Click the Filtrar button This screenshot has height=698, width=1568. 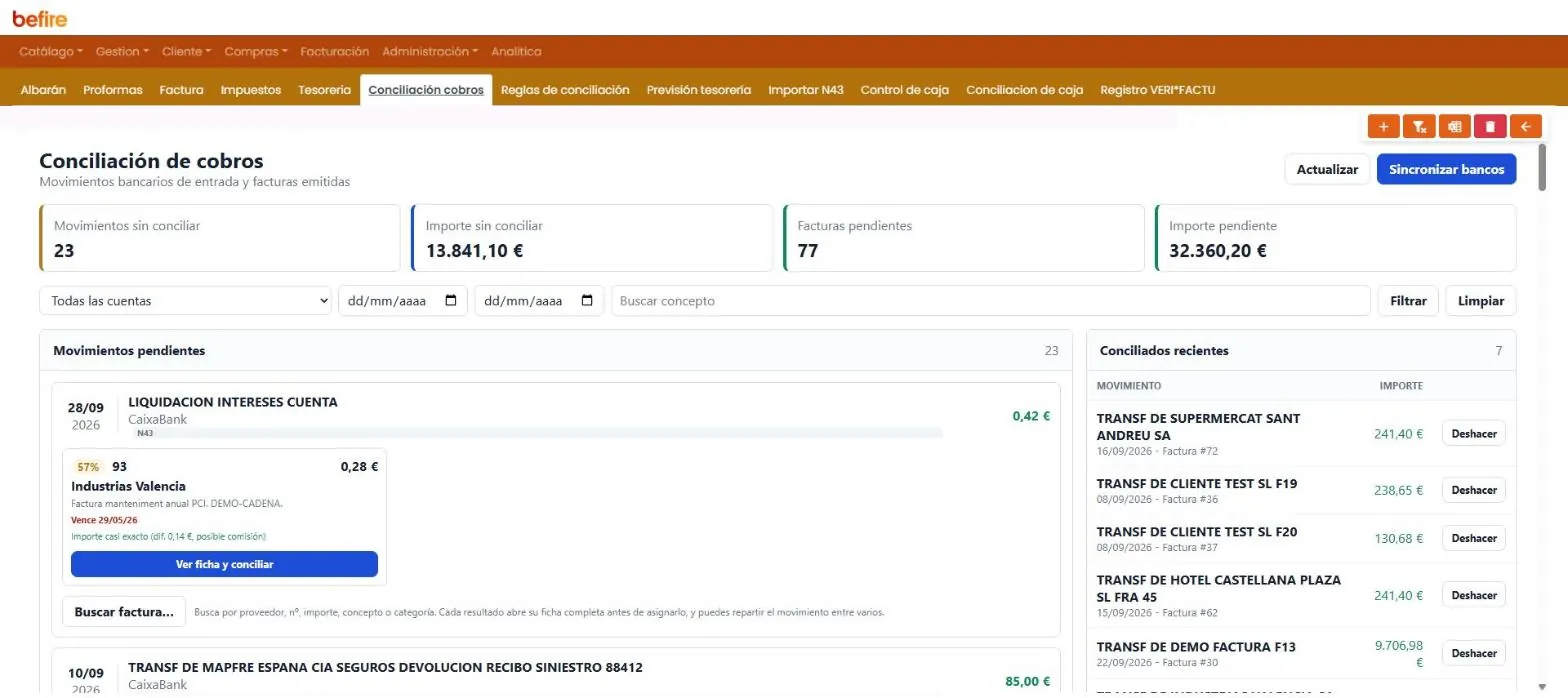(1408, 300)
